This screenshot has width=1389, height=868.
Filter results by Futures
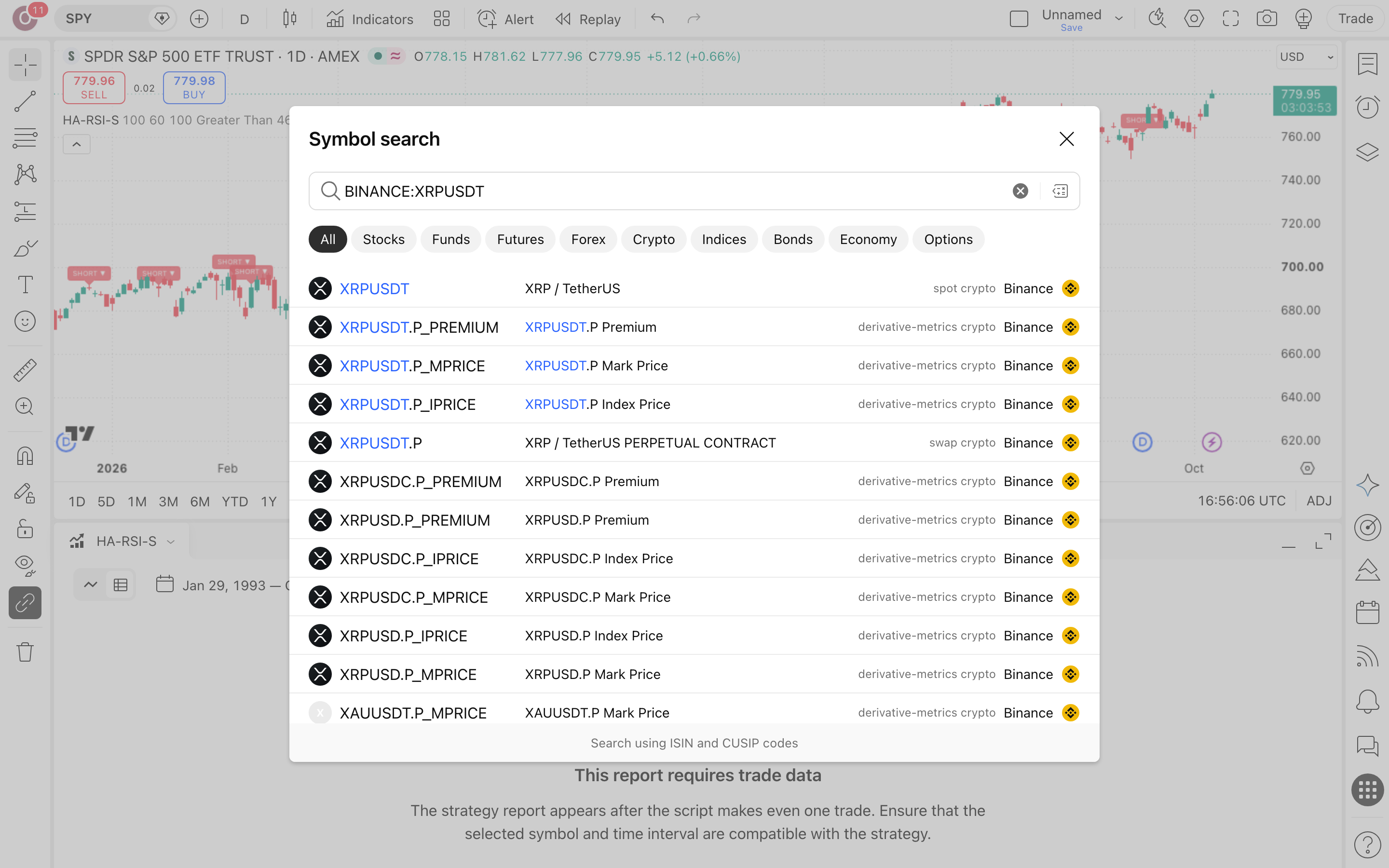pos(520,239)
